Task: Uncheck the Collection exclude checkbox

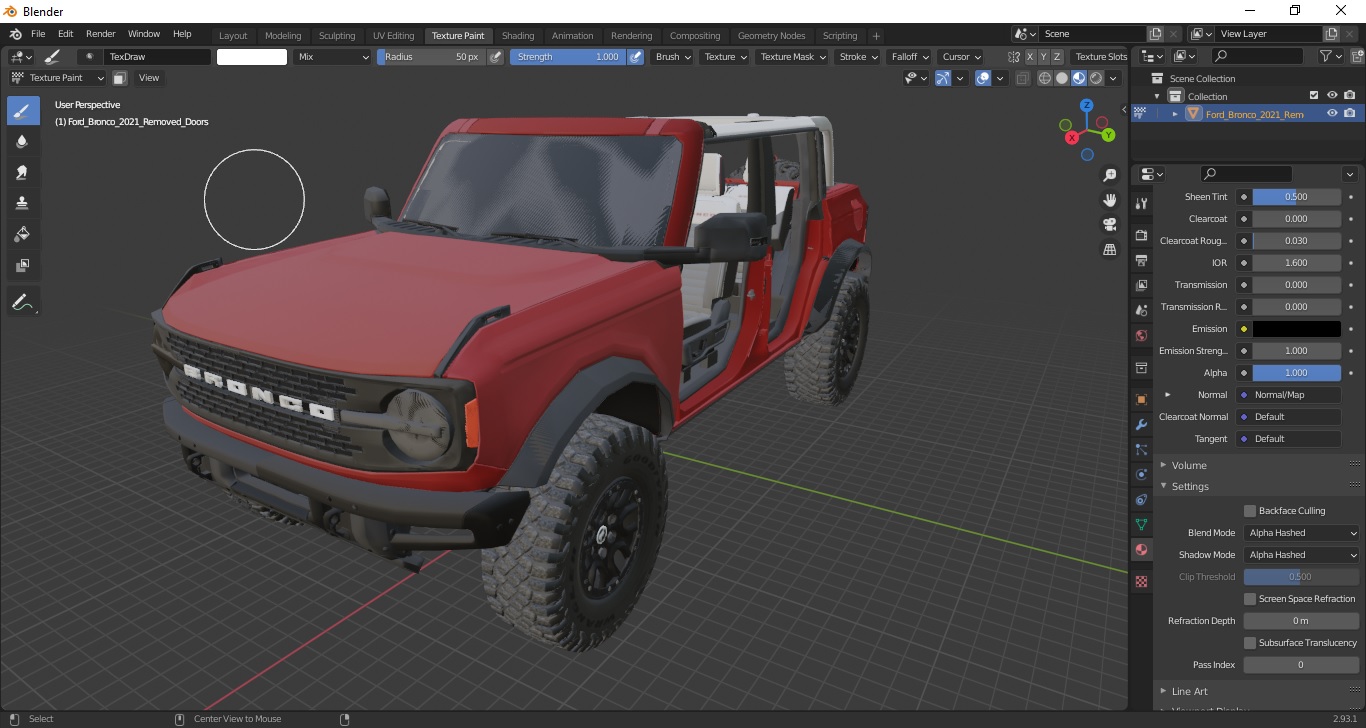Action: click(x=1314, y=96)
